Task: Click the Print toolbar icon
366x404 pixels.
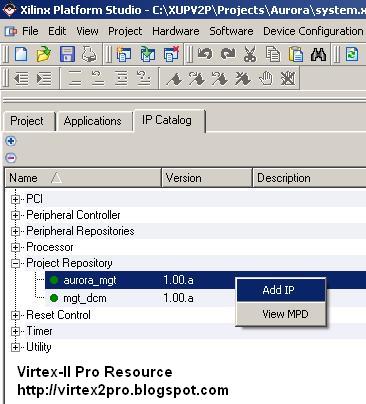Action: tap(89, 54)
